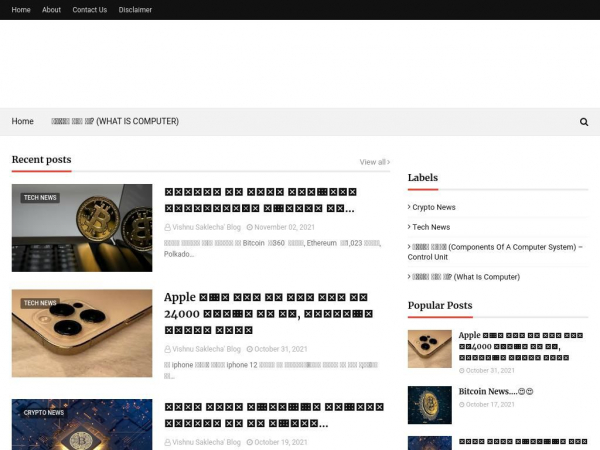Click the TECH NEWS badge on Bitcoin coin thumbnail
The image size is (600, 450).
point(40,198)
